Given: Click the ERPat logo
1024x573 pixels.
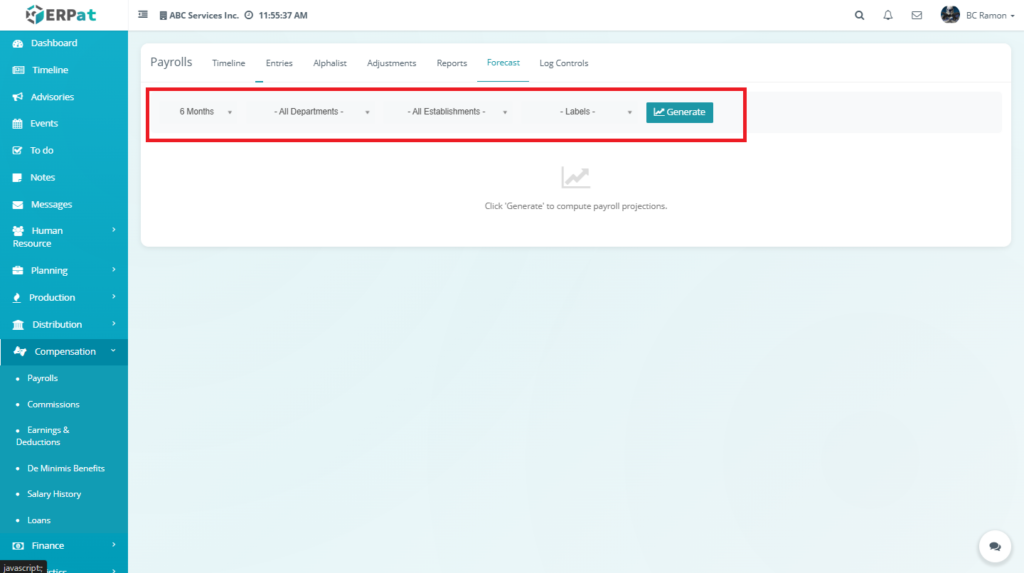Looking at the screenshot, I should (x=61, y=14).
